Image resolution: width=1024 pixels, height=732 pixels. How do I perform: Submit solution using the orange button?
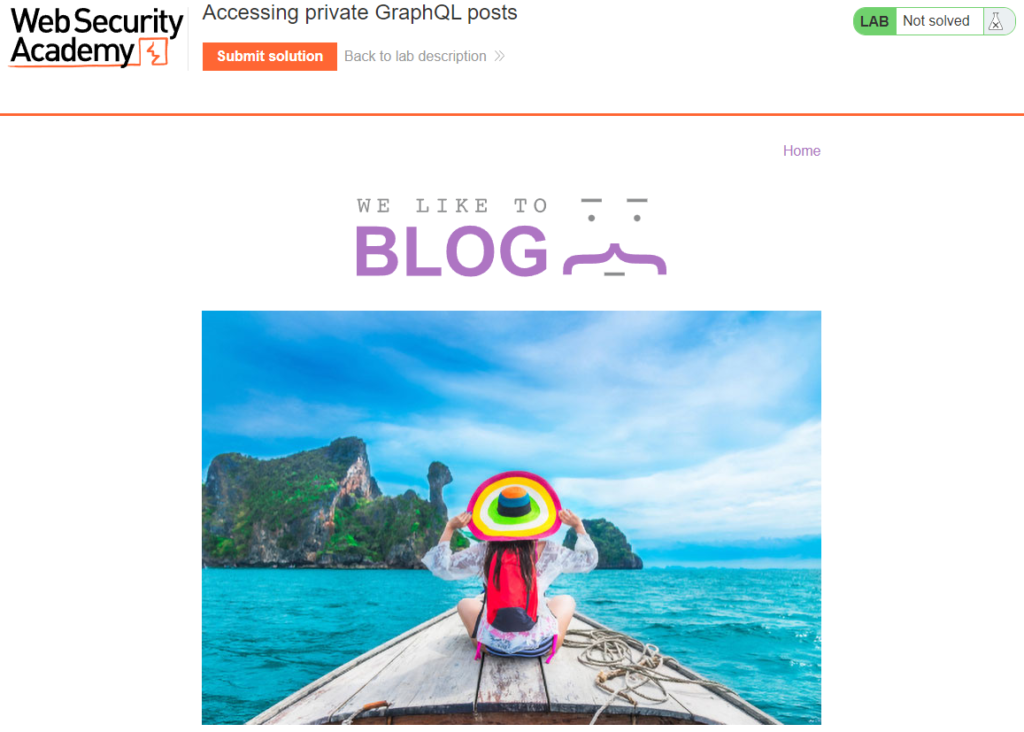pyautogui.click(x=270, y=56)
